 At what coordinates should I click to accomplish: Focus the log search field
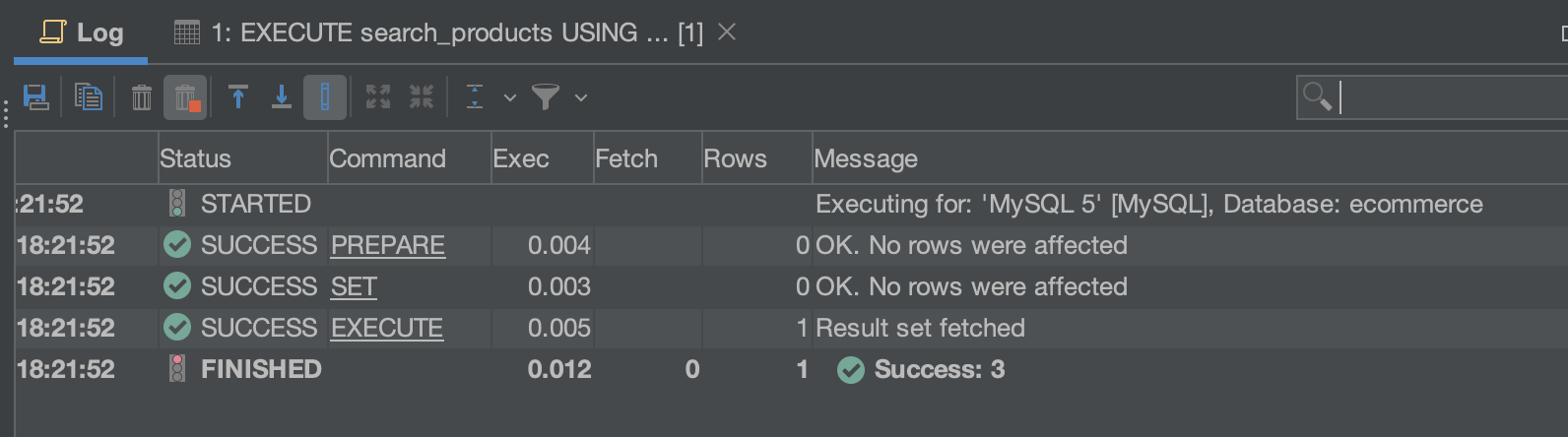tap(1448, 97)
